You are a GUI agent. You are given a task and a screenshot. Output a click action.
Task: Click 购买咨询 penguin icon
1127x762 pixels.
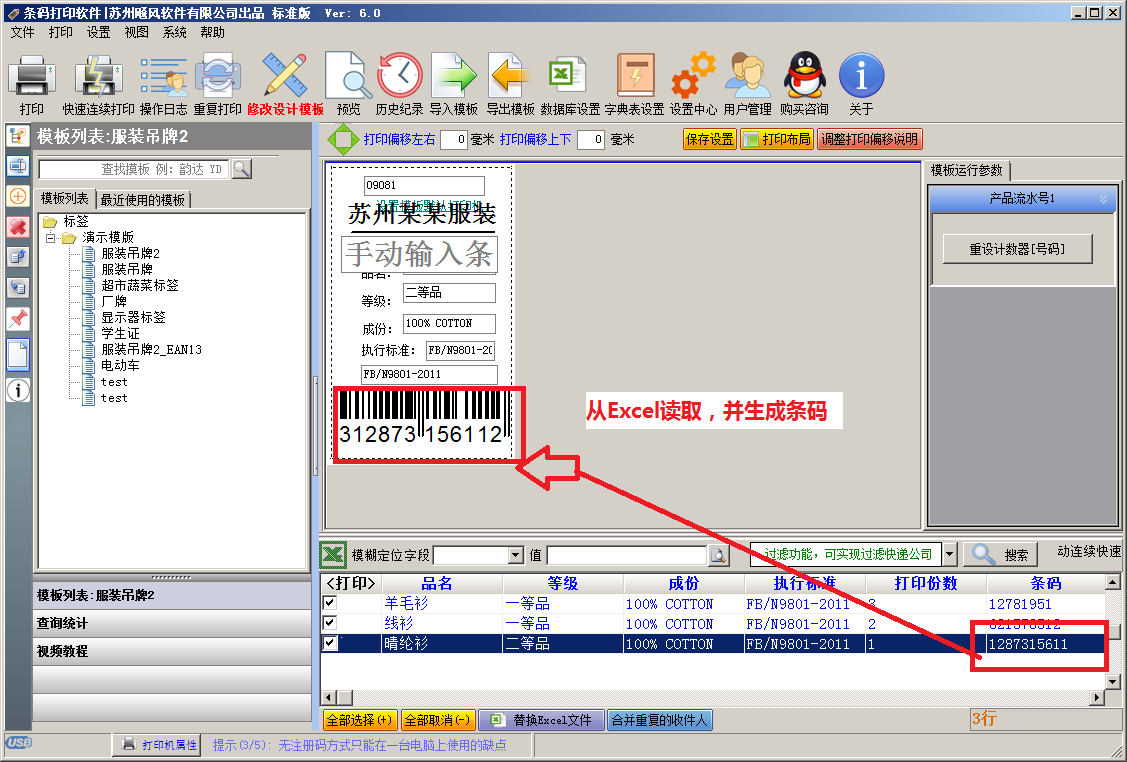click(804, 75)
